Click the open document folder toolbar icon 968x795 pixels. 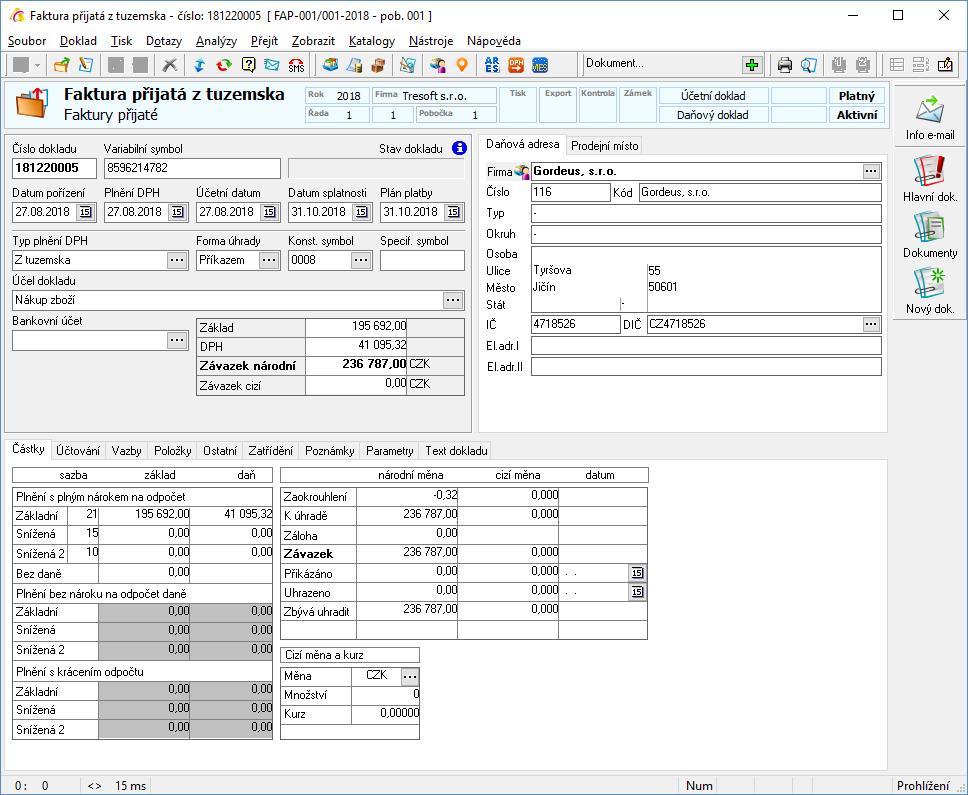(x=61, y=65)
